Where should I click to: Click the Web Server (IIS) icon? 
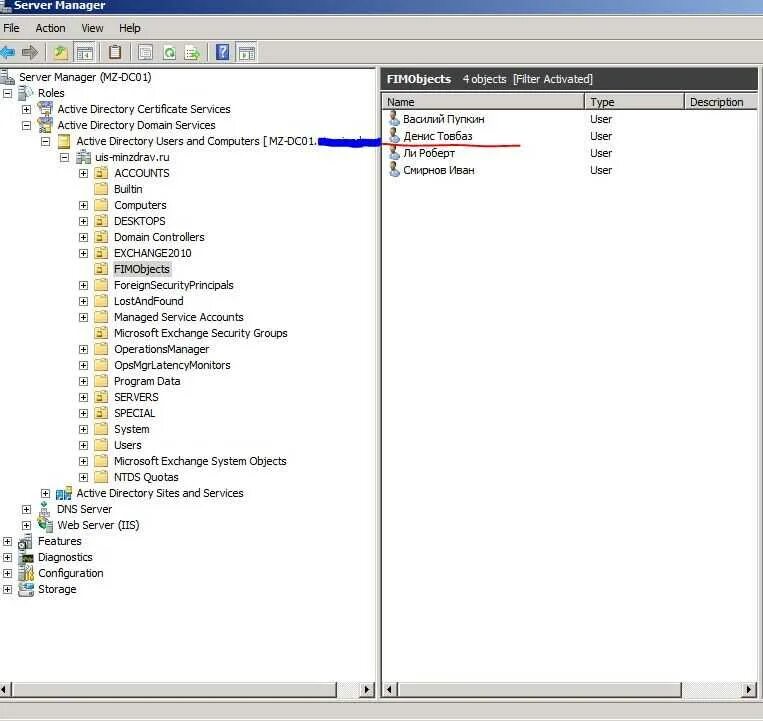45,525
